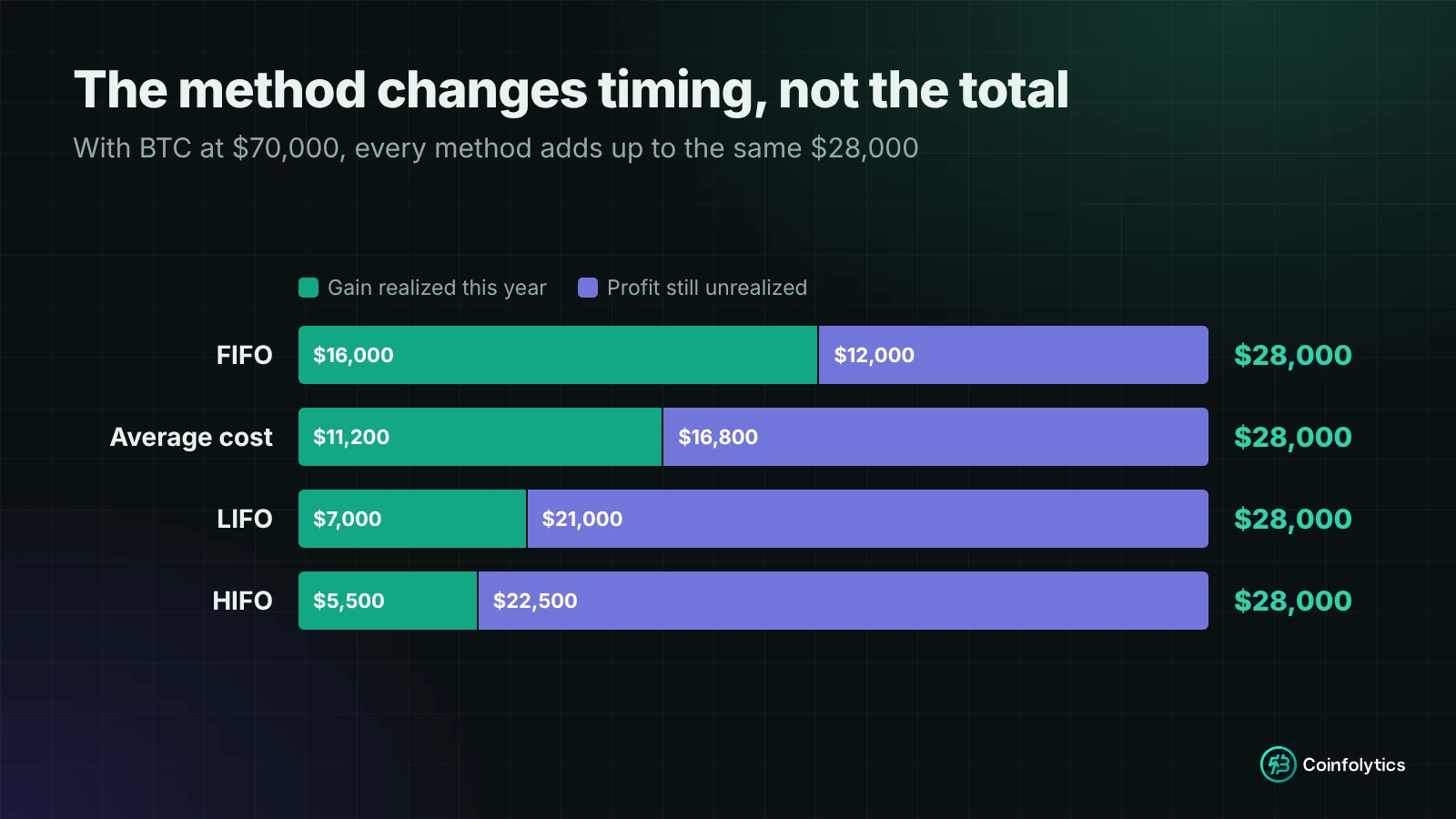Viewport: 1456px width, 819px height.
Task: Click the 'Gain realized this year' legend label
Action: [x=437, y=288]
